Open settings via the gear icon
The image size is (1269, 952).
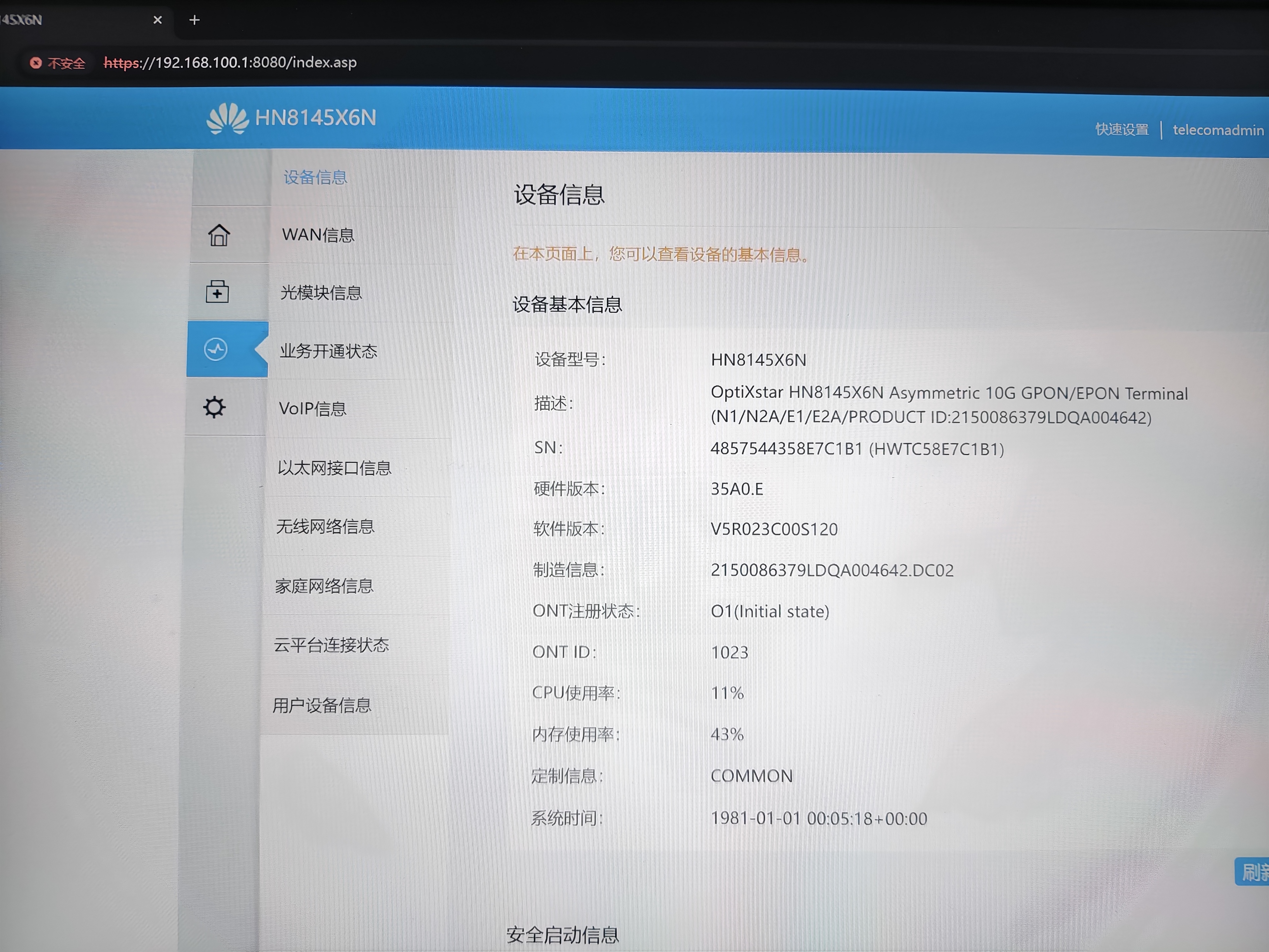[x=215, y=407]
